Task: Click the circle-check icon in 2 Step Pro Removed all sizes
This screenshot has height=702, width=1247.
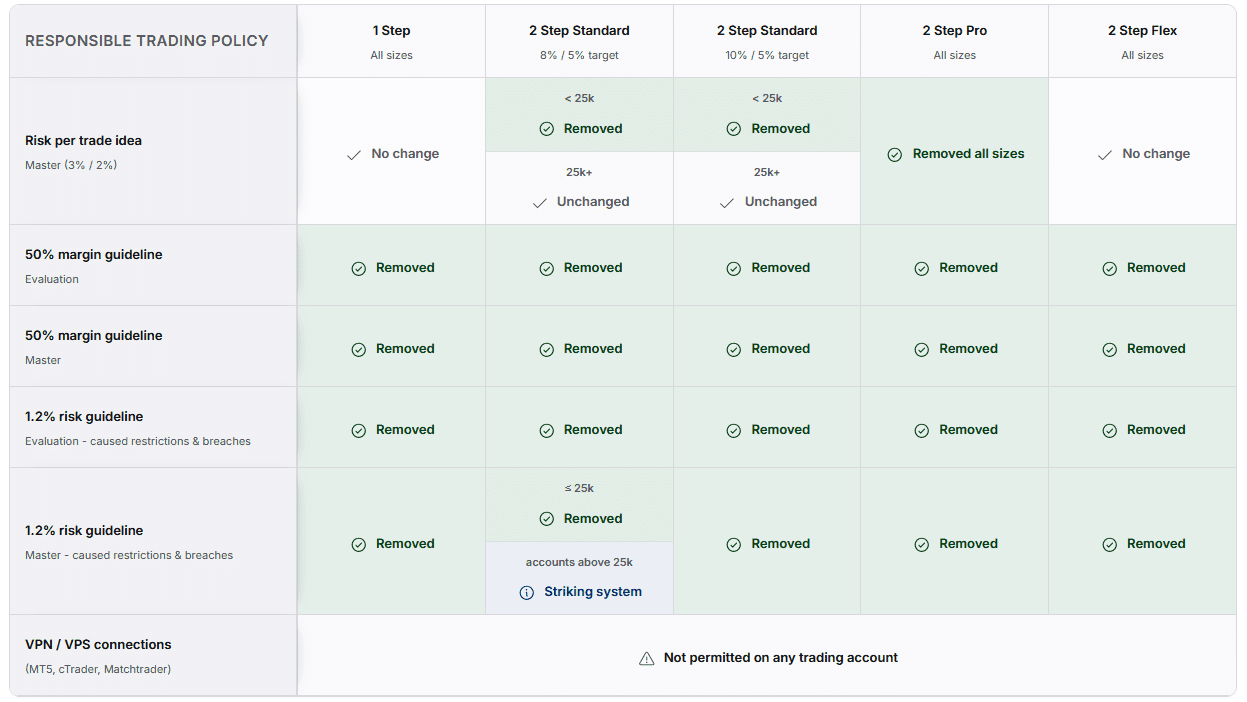Action: [x=895, y=155]
